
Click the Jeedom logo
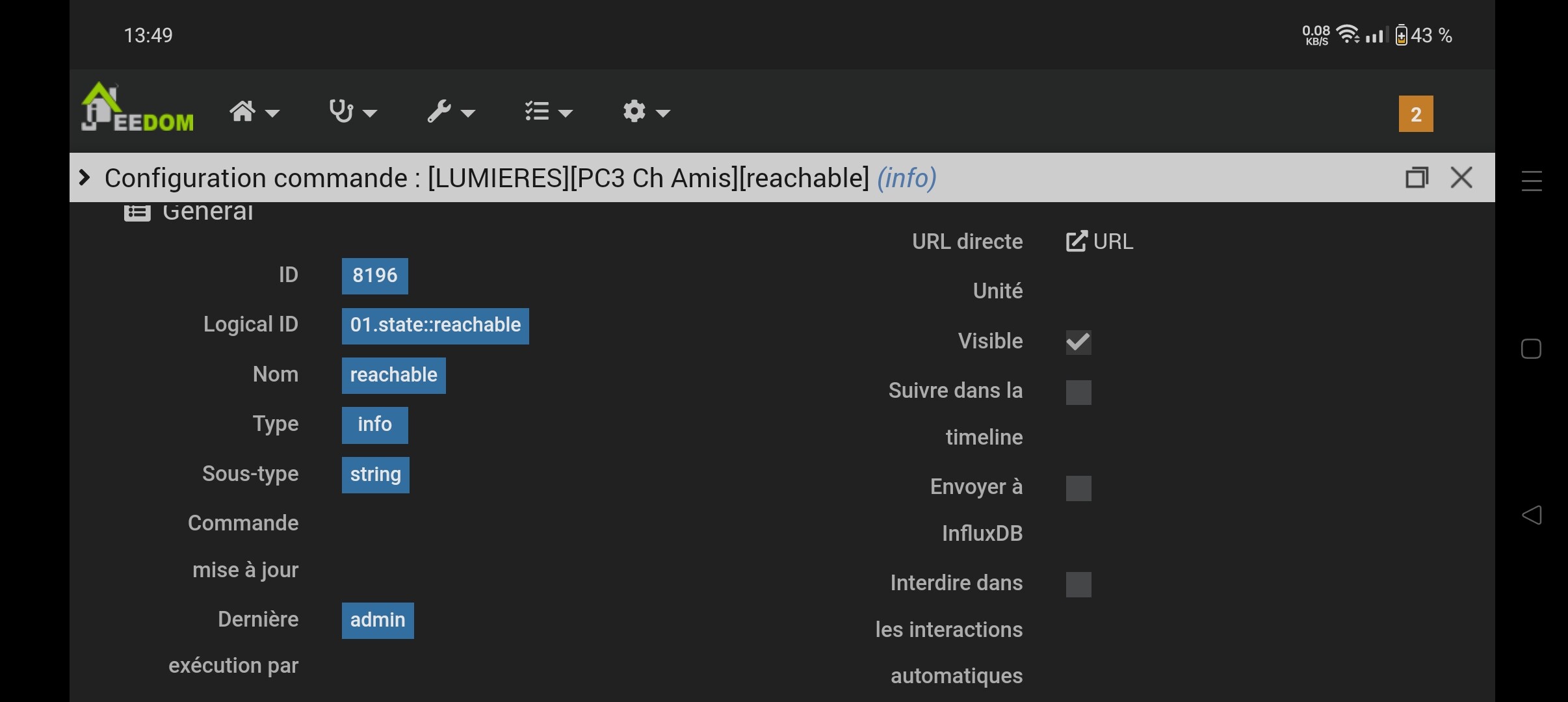(137, 109)
